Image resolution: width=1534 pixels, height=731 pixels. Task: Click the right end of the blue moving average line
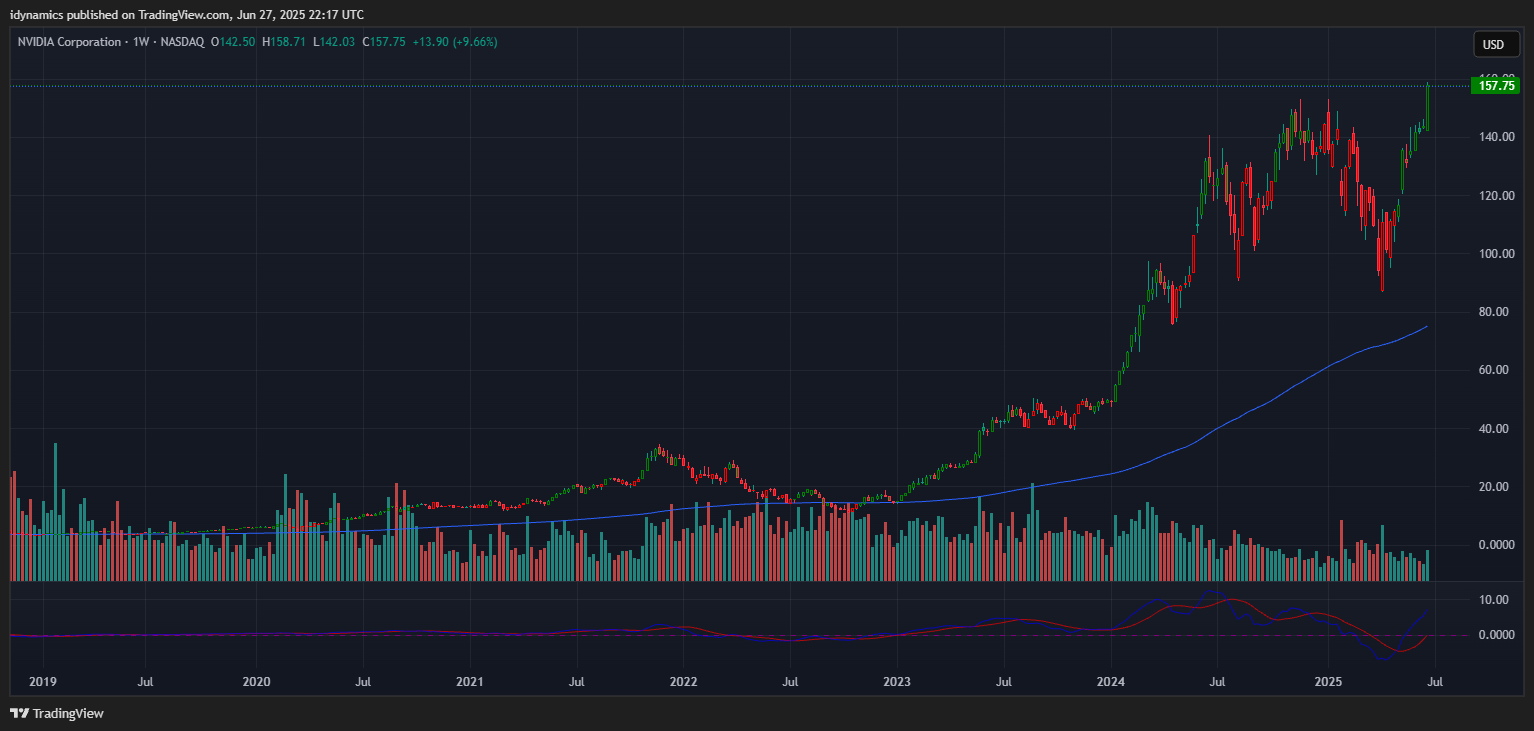click(x=1426, y=326)
